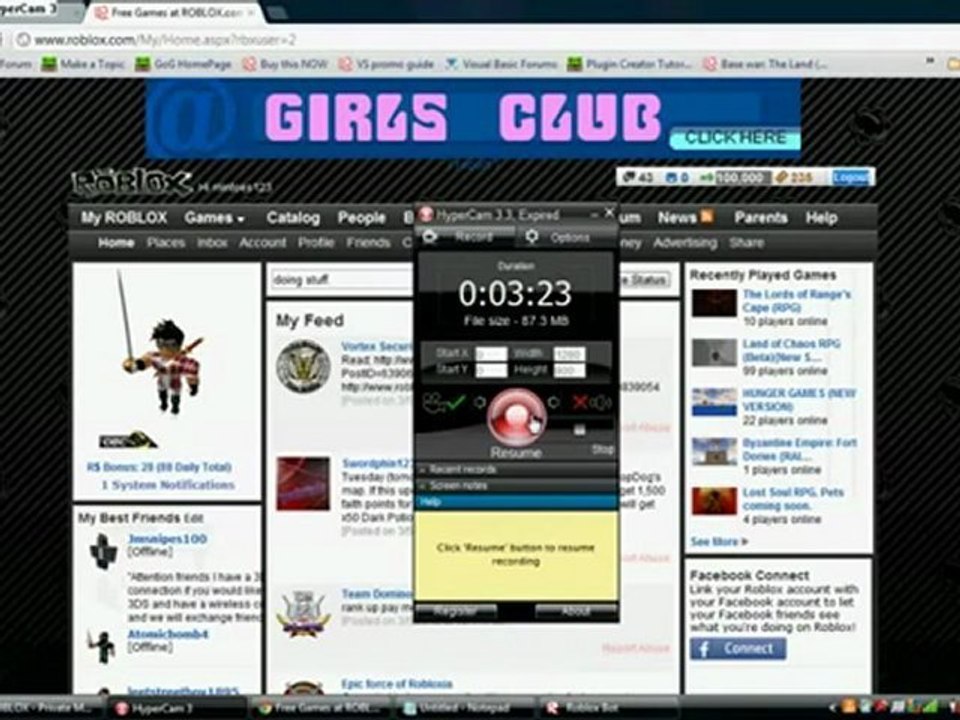Toggle audio capture red X icon
The height and width of the screenshot is (720, 960).
pos(579,402)
